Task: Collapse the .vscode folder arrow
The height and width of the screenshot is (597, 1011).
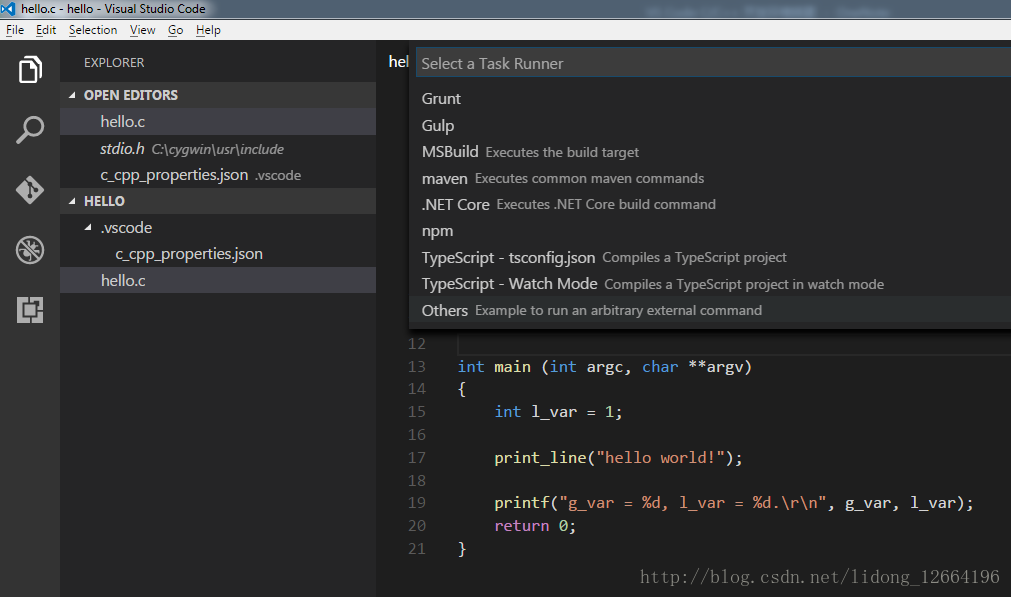Action: point(88,228)
